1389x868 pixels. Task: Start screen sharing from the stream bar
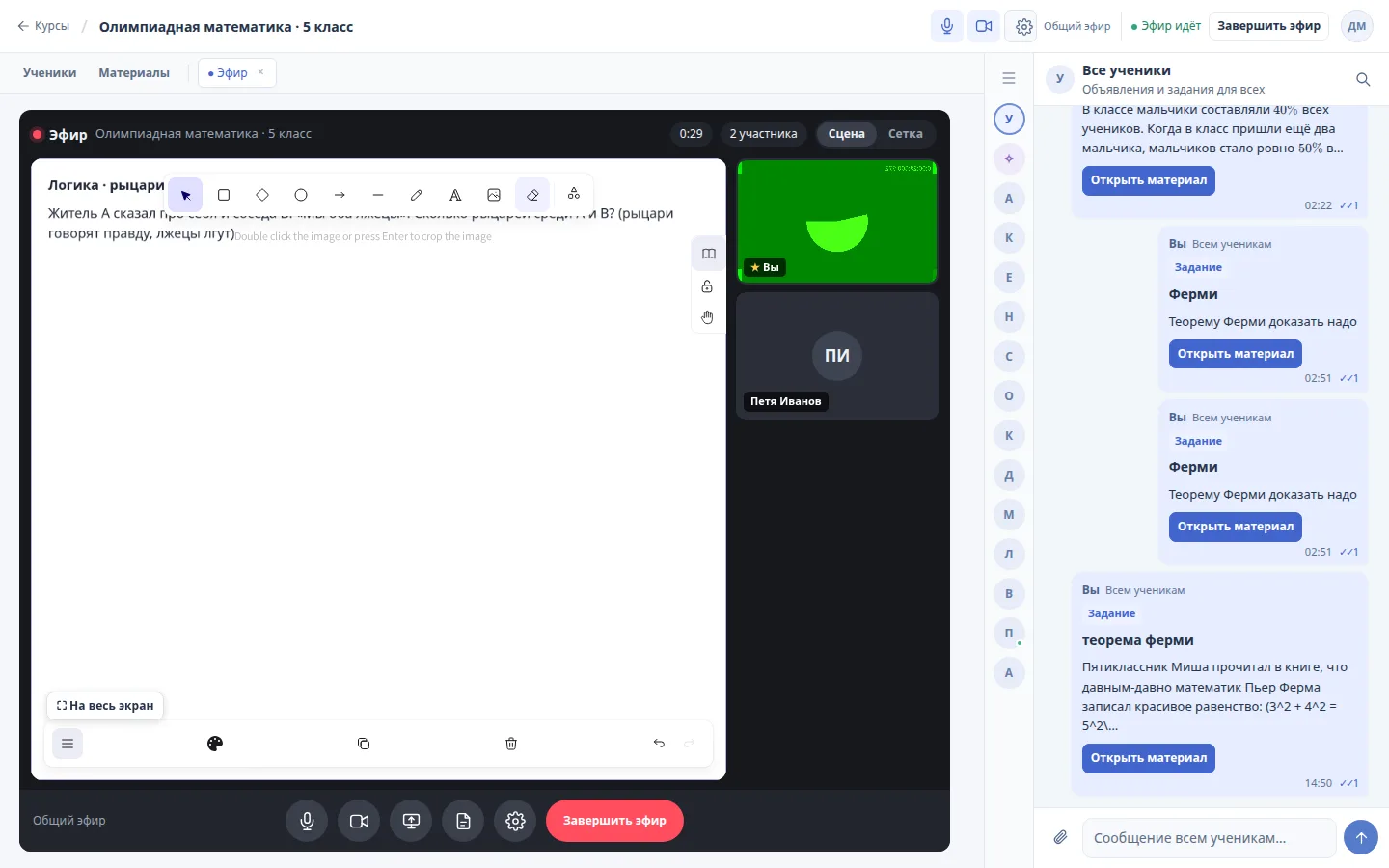(x=411, y=821)
